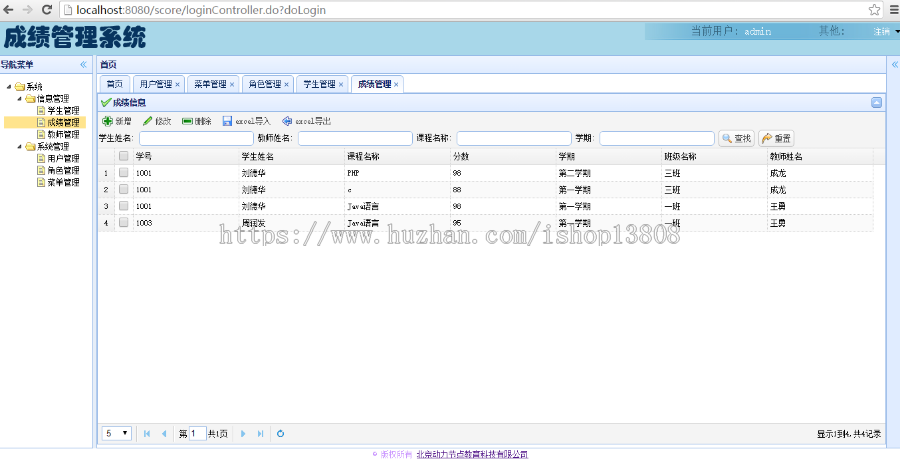Check the checkbox for row 4

[x=123, y=223]
